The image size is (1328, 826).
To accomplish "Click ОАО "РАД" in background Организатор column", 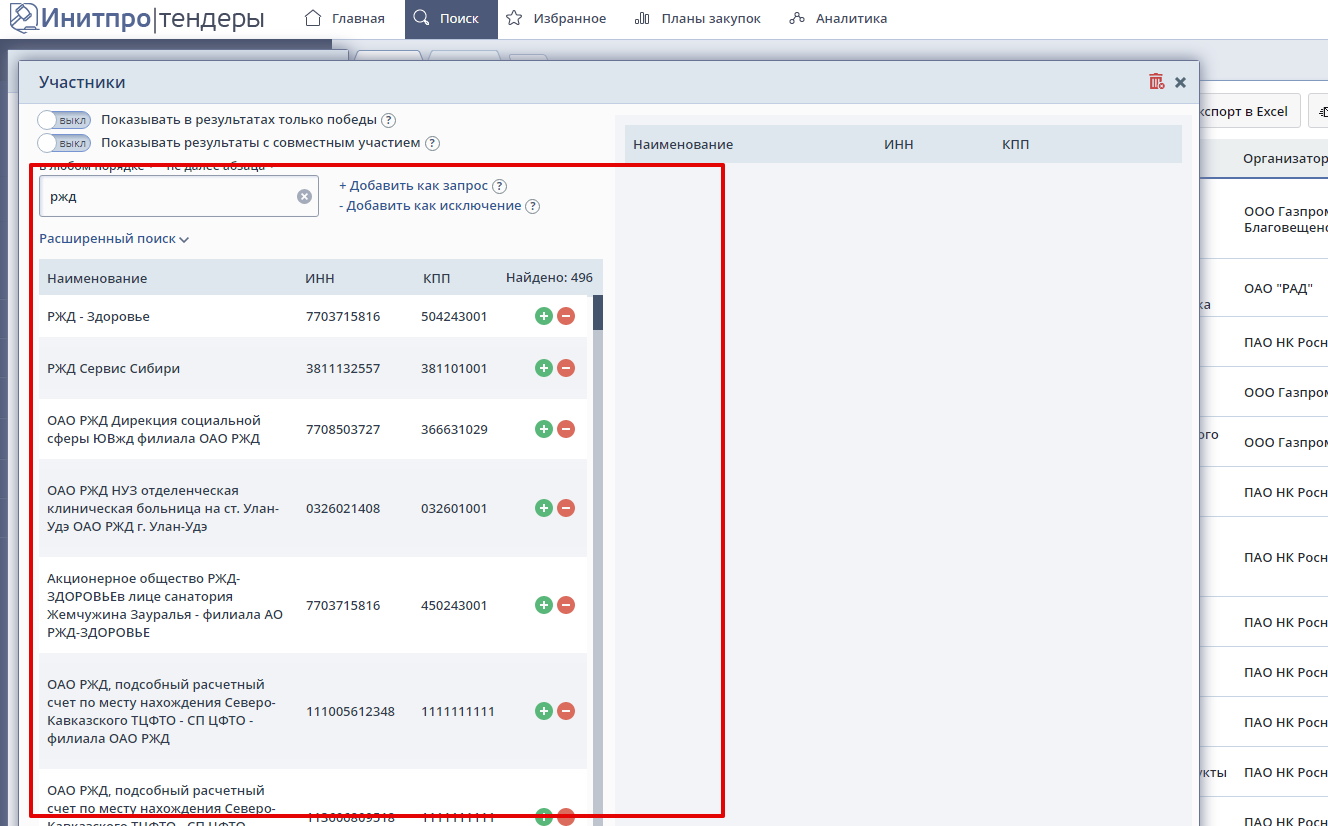I will (x=1278, y=289).
